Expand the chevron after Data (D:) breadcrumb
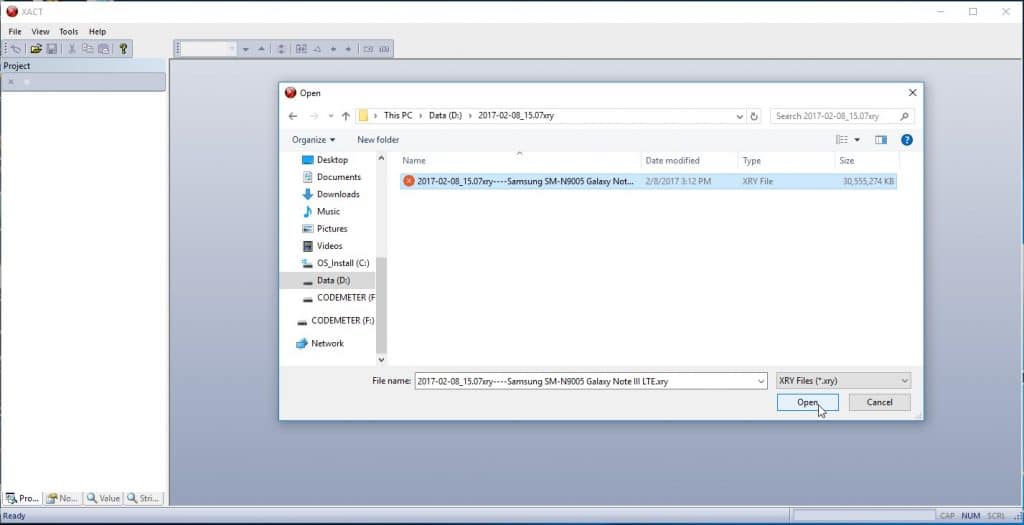The width and height of the screenshot is (1024, 525). tap(470, 116)
